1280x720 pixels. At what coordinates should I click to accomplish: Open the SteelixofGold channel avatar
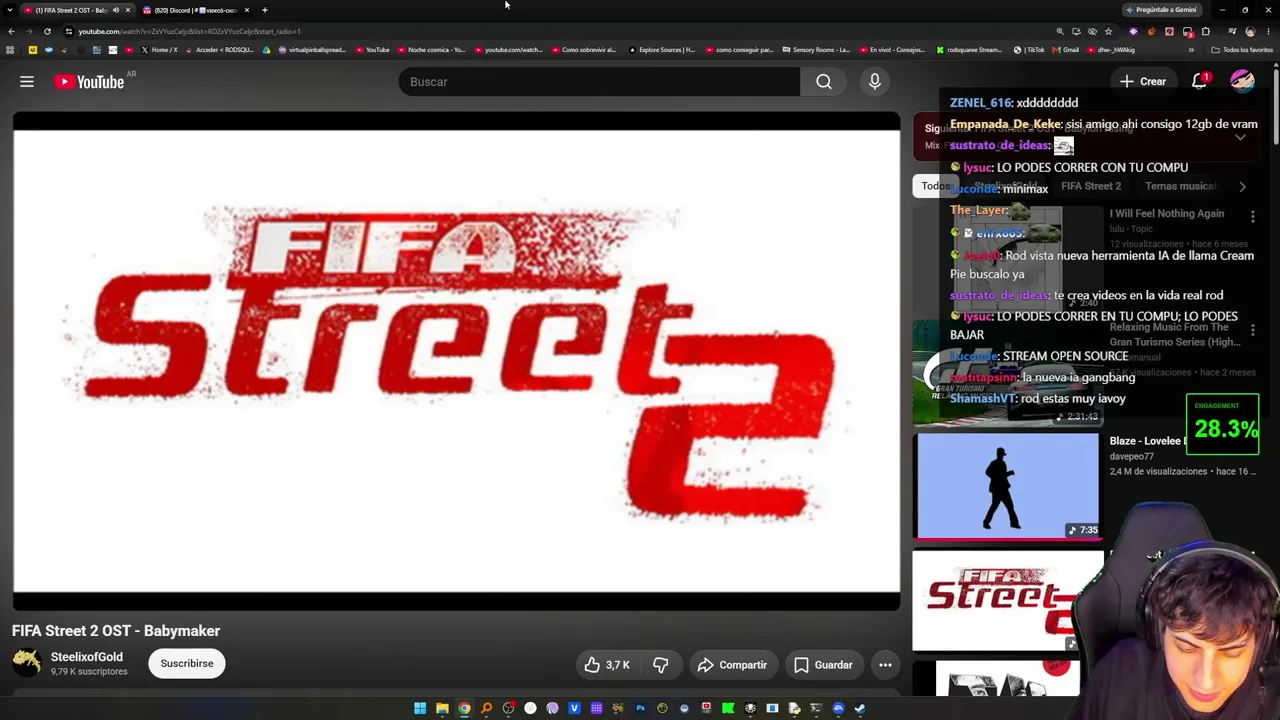27,663
